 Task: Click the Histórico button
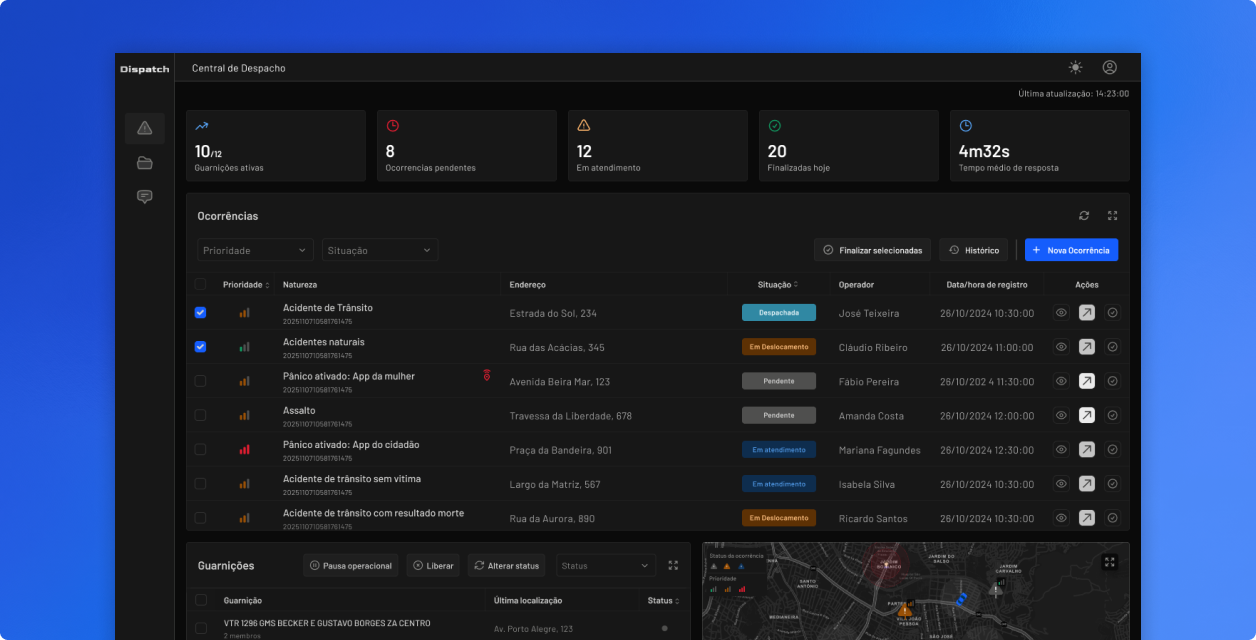coord(973,250)
